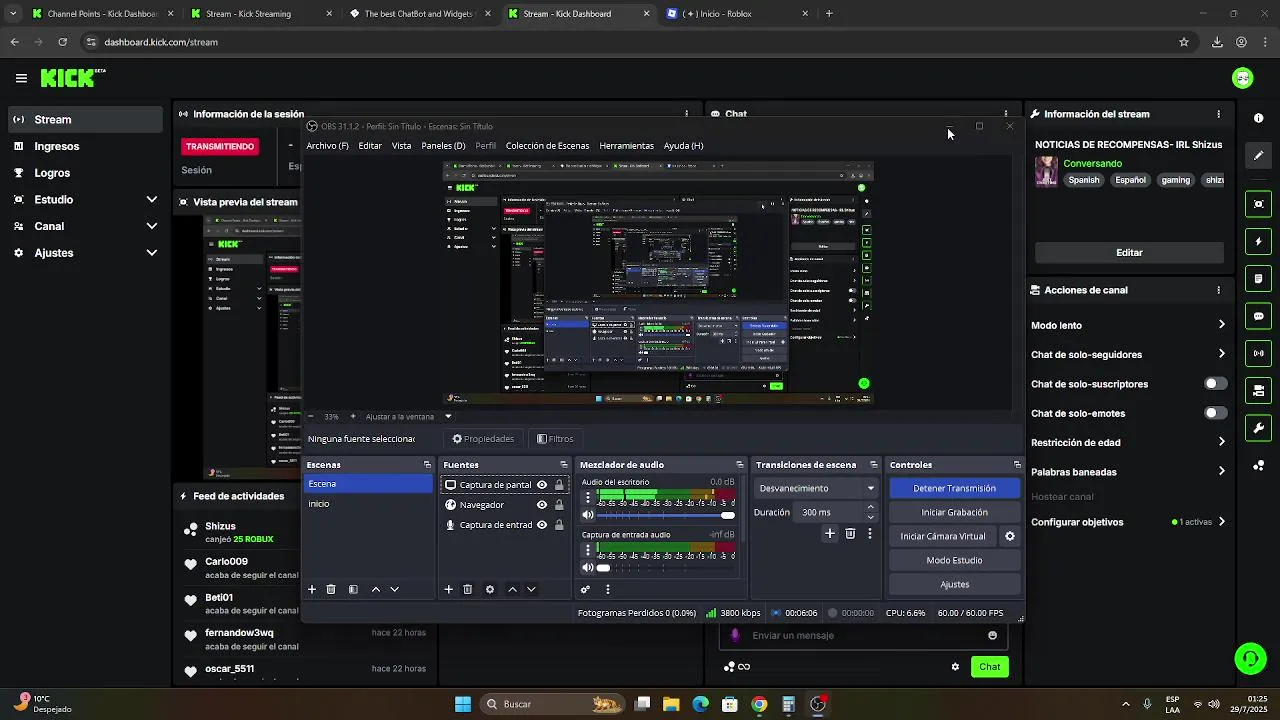Add a new scene with plus icon
This screenshot has width=1280, height=720.
(x=312, y=590)
